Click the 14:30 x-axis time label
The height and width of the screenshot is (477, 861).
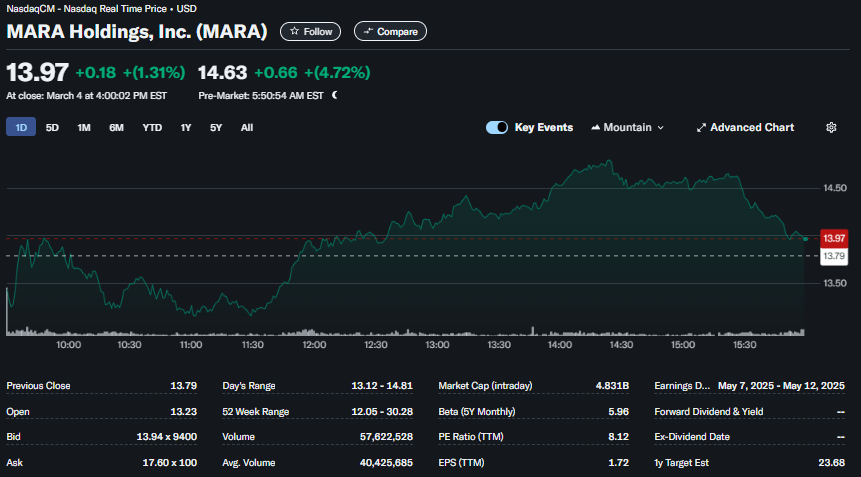pos(621,345)
